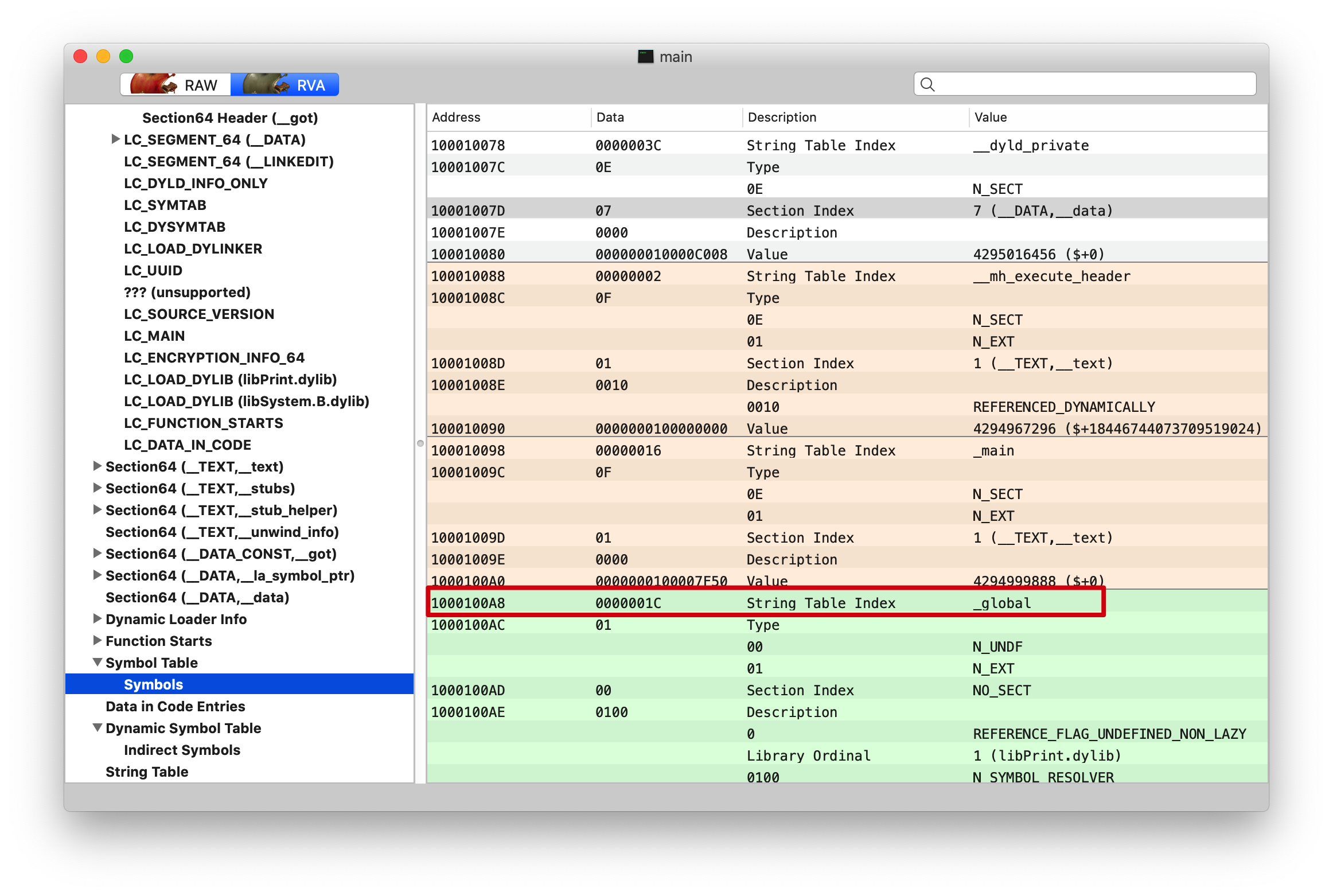Screen dimensions: 1333x896
Task: Click the split view divider handle
Action: point(420,443)
